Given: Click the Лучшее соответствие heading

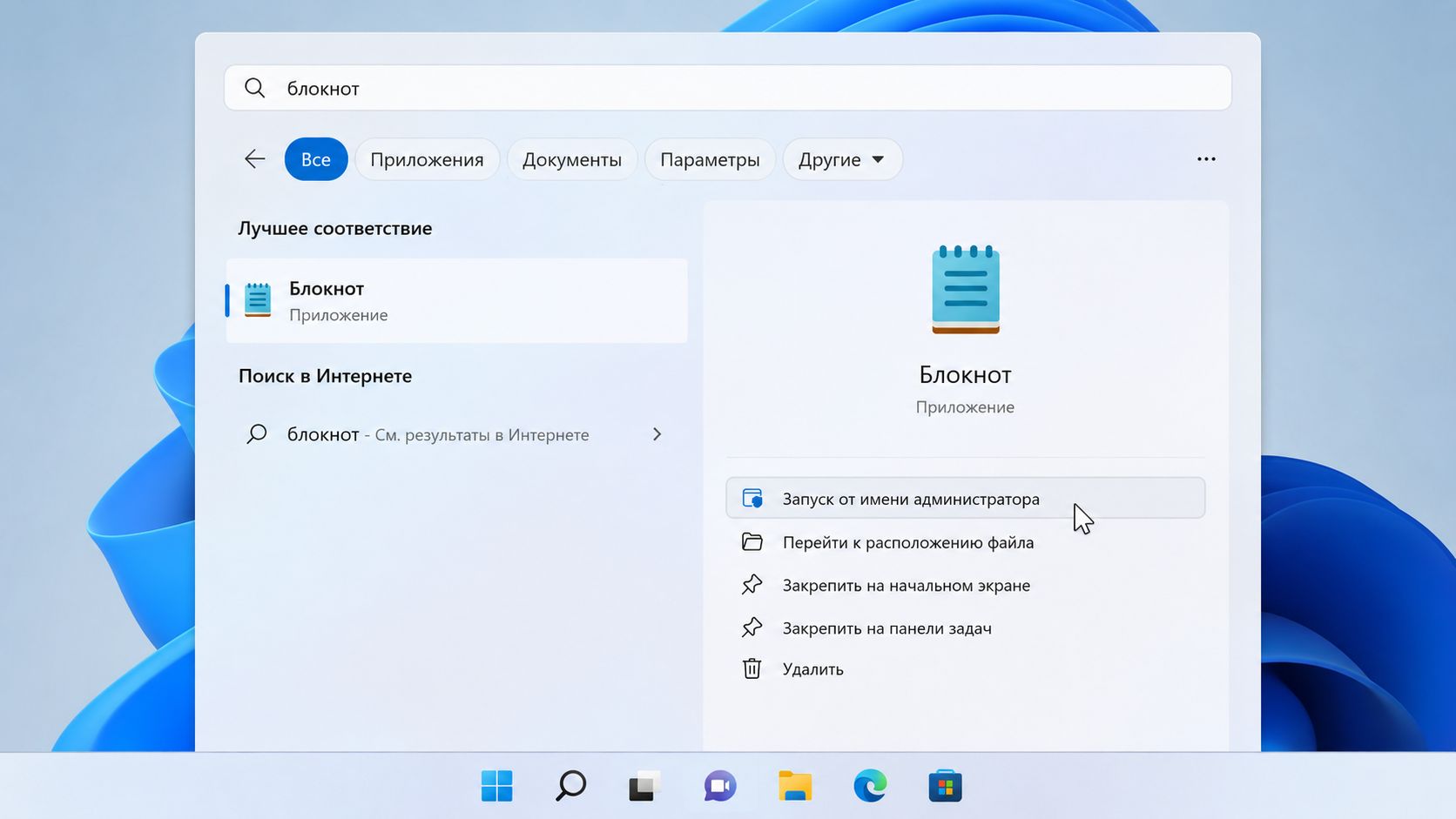Looking at the screenshot, I should click(335, 228).
